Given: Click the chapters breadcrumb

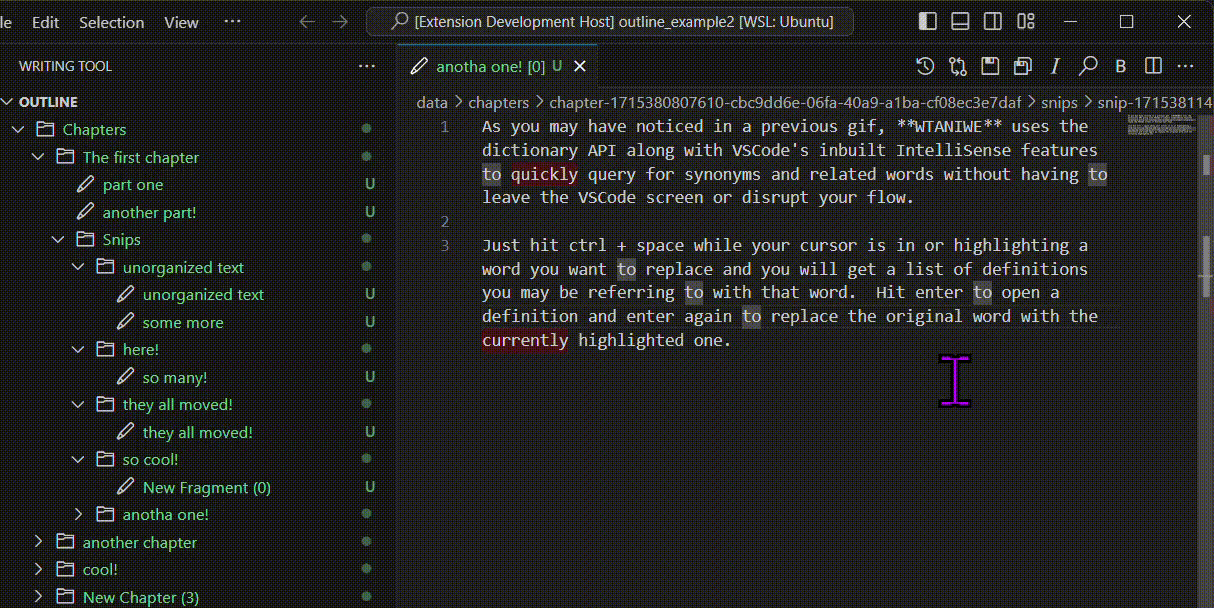Looking at the screenshot, I should click(x=498, y=102).
